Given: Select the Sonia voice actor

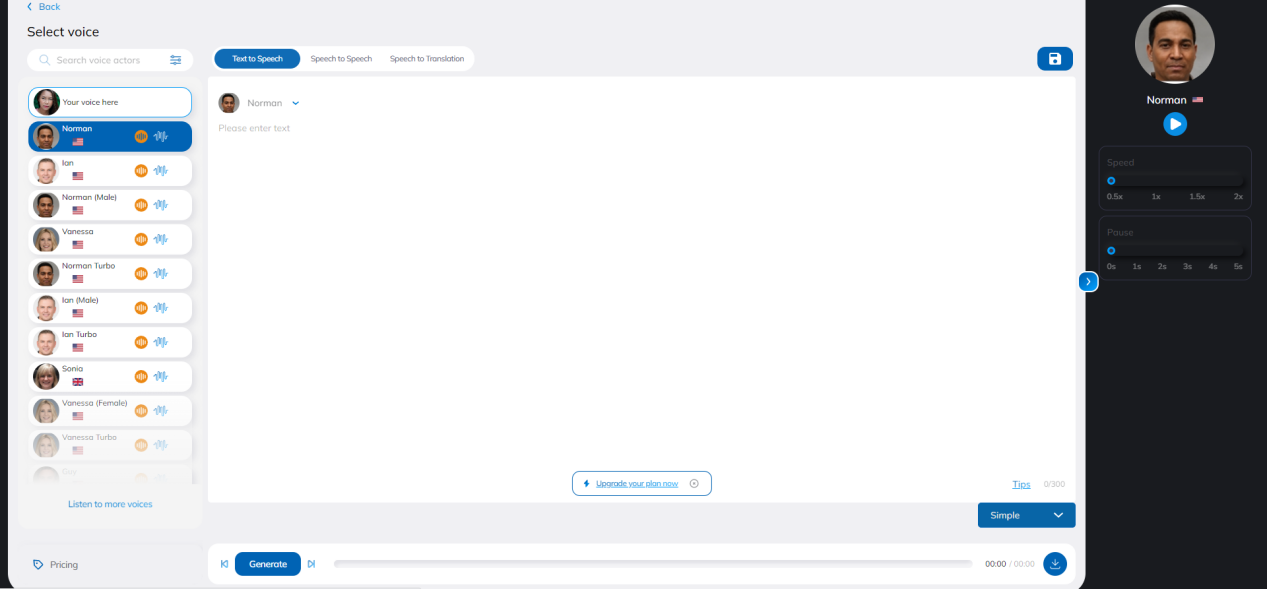Looking at the screenshot, I should click(110, 376).
